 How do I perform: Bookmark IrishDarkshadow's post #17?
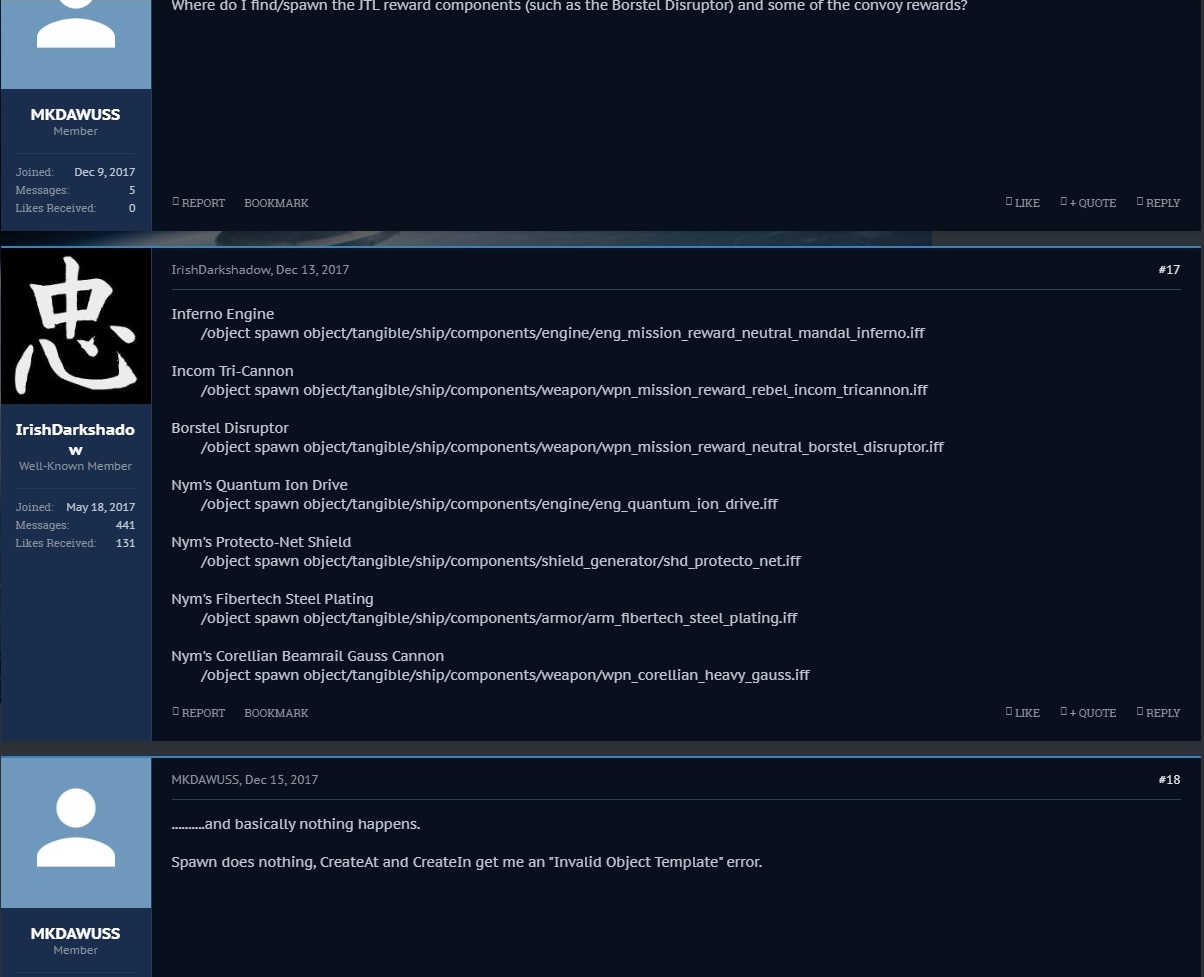click(276, 713)
